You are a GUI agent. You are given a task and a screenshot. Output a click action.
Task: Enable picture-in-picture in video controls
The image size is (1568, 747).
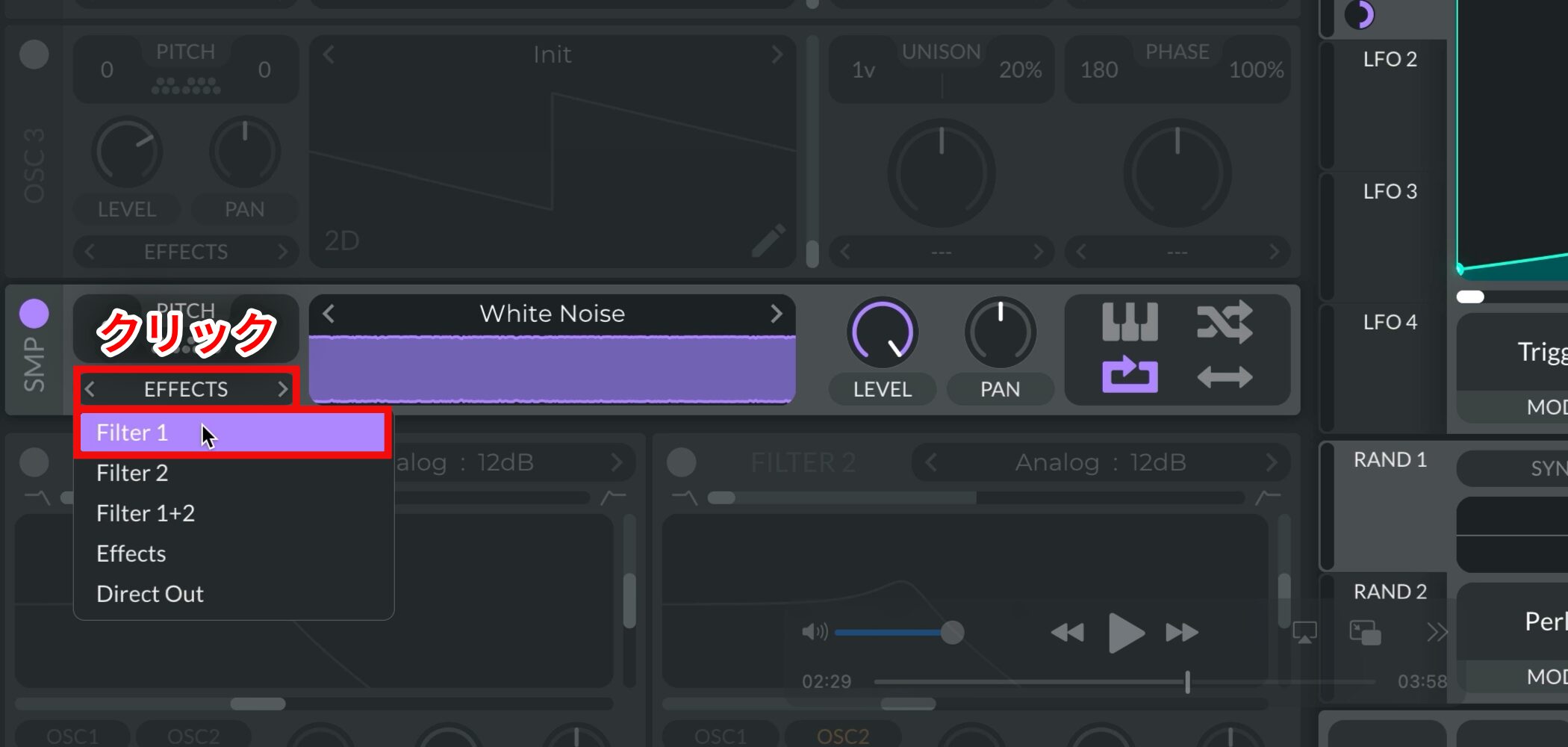1365,633
